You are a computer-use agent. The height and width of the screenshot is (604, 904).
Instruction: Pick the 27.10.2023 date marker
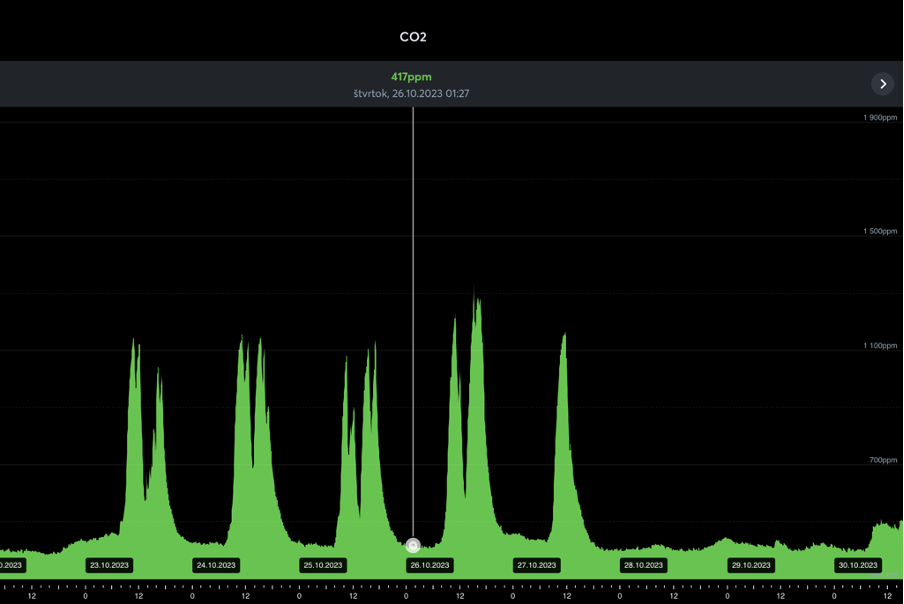click(x=536, y=565)
